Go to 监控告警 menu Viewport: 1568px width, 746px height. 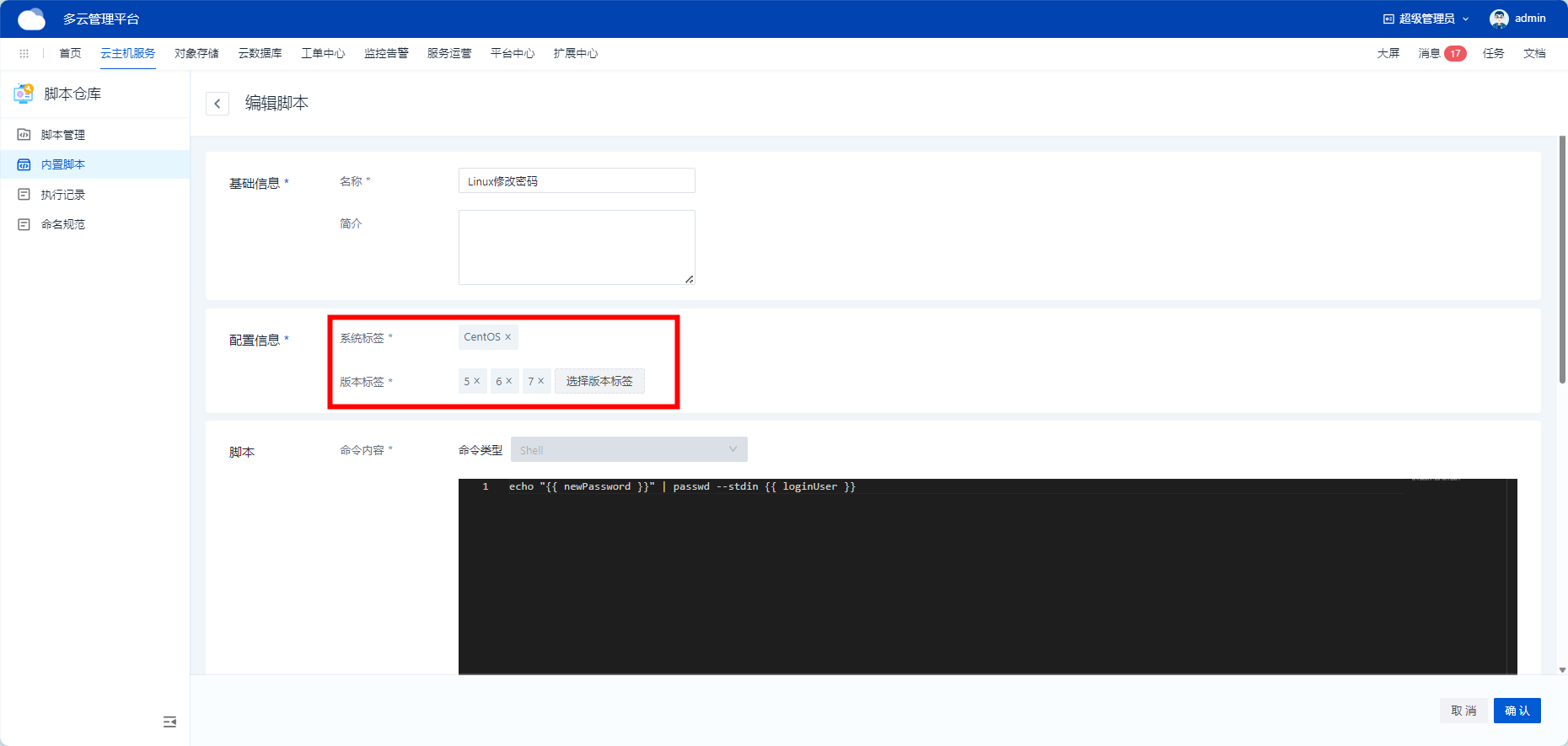pyautogui.click(x=386, y=53)
